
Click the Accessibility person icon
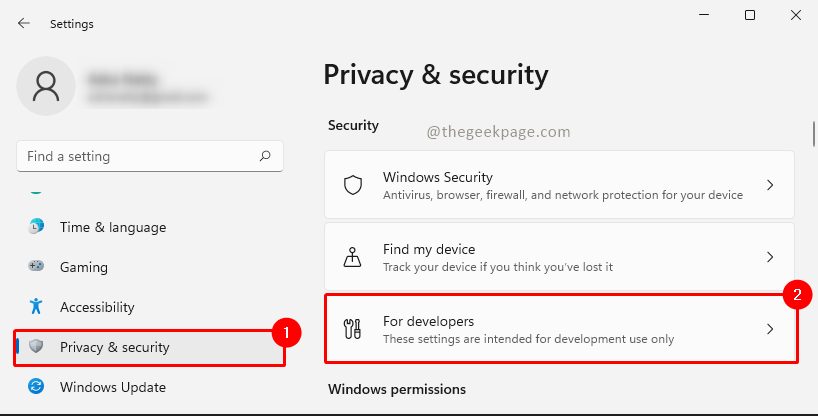pyautogui.click(x=37, y=307)
